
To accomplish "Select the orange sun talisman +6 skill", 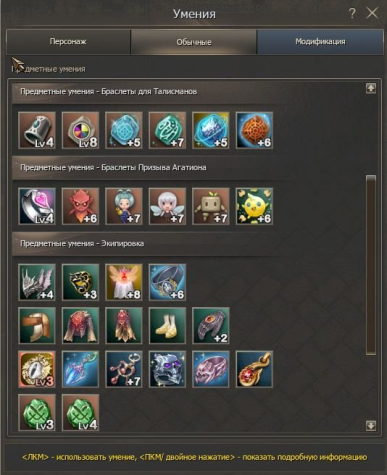I will click(x=254, y=130).
